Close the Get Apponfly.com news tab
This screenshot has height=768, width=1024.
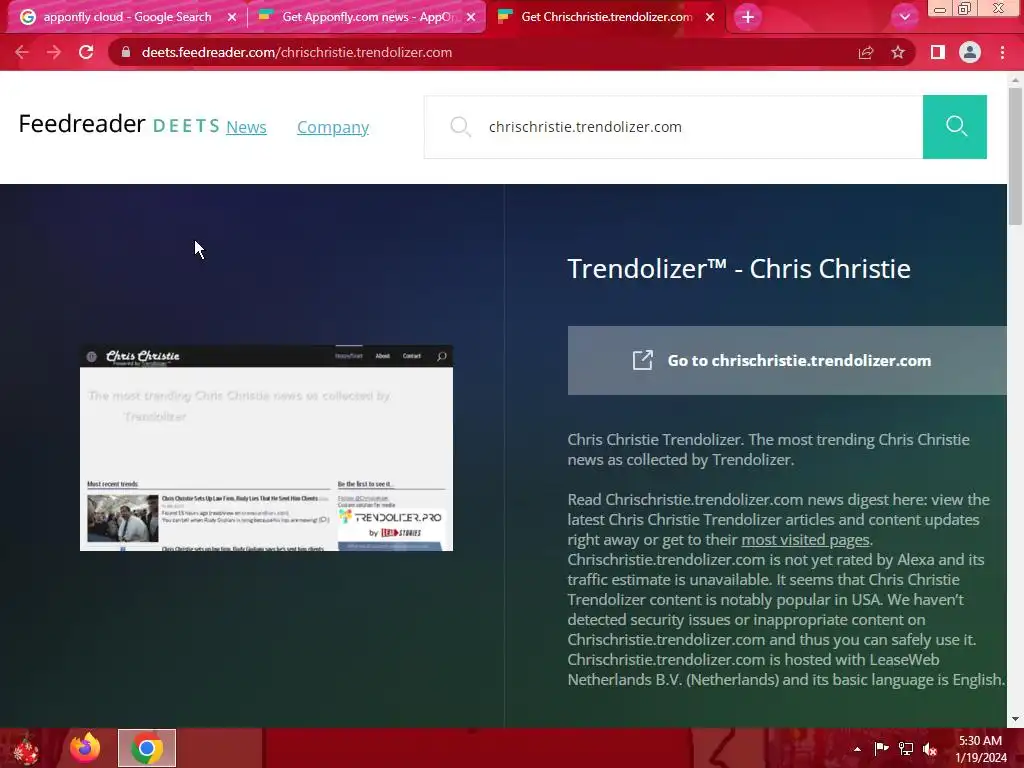471,17
